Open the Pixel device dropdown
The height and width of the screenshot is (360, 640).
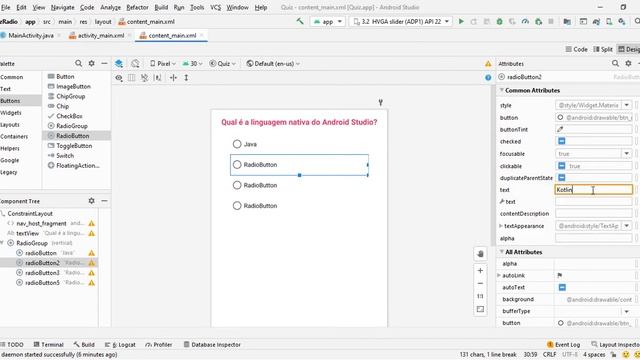click(163, 64)
